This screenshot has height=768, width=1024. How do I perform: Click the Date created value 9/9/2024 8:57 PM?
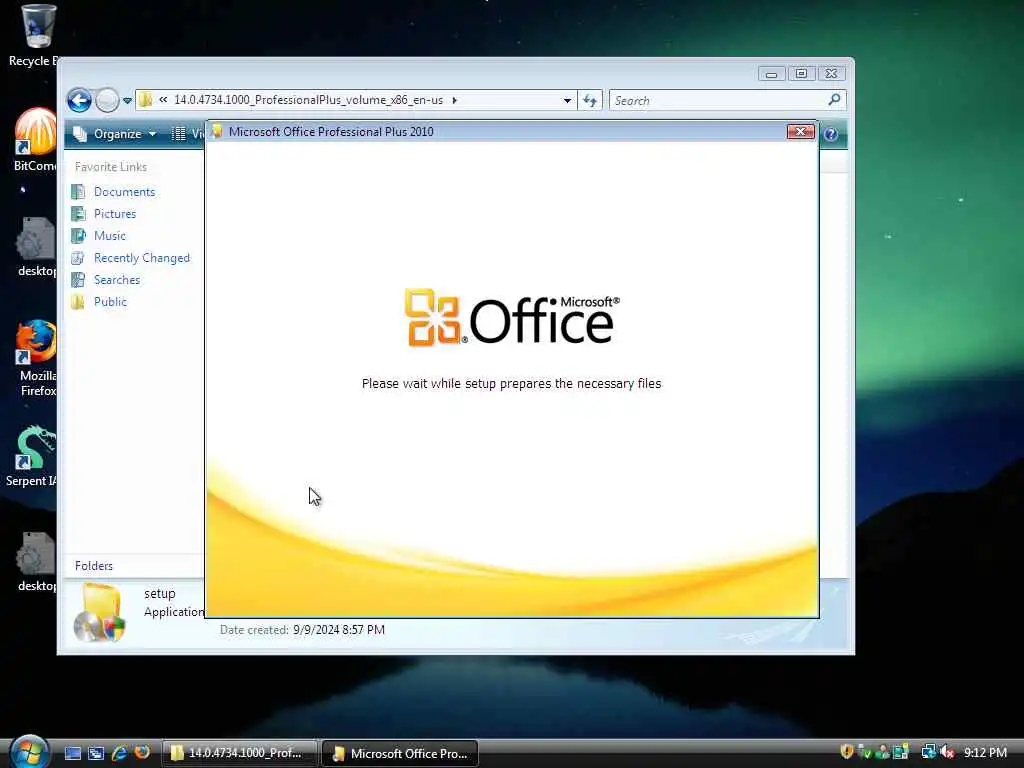[338, 630]
